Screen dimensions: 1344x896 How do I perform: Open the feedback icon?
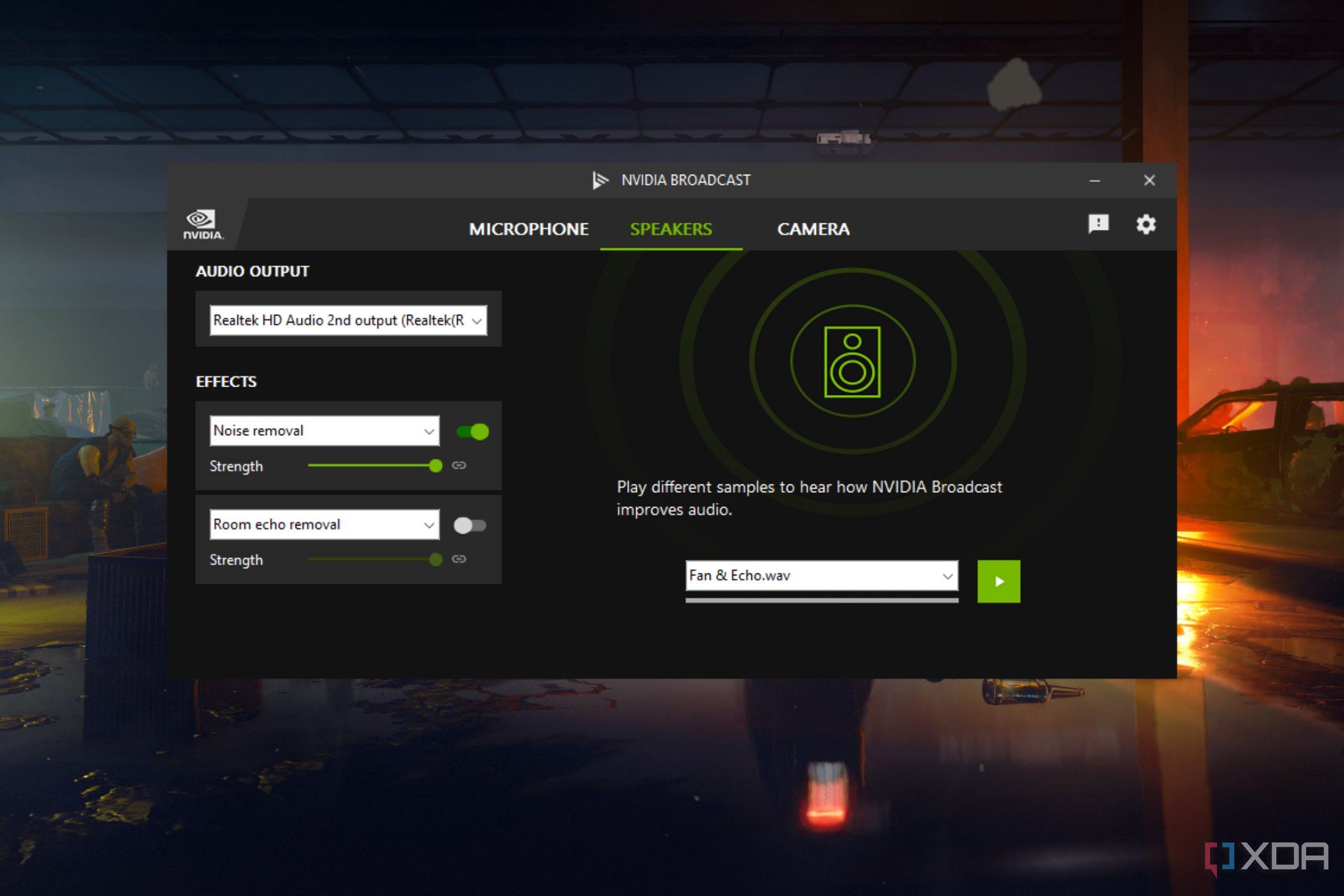click(1098, 223)
